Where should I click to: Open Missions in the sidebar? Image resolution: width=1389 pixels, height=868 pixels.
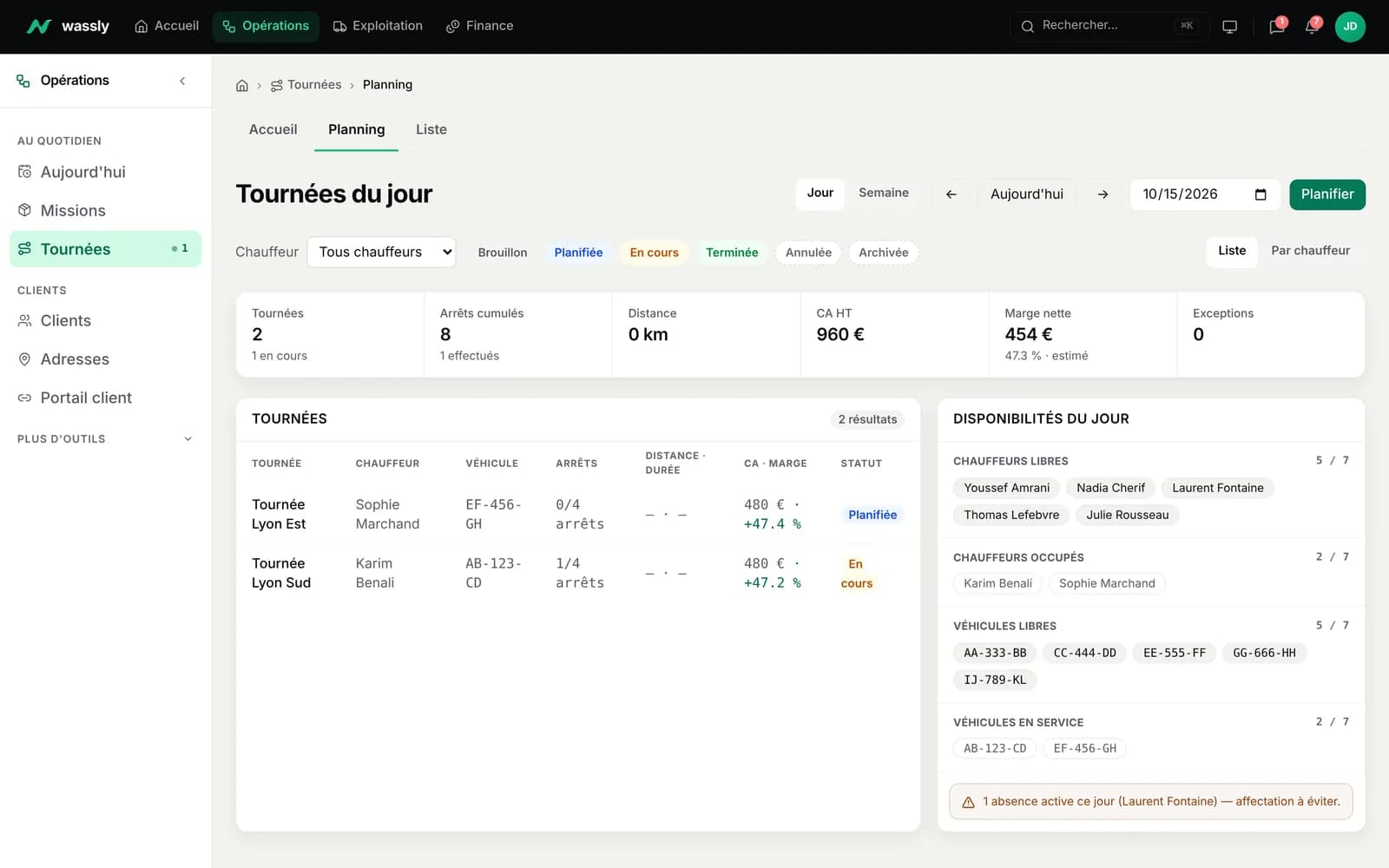[x=105, y=210]
